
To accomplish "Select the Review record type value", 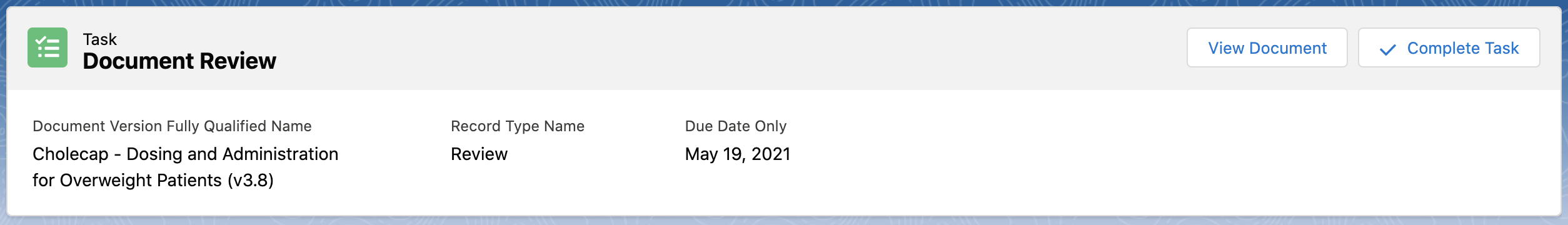I will tap(480, 154).
